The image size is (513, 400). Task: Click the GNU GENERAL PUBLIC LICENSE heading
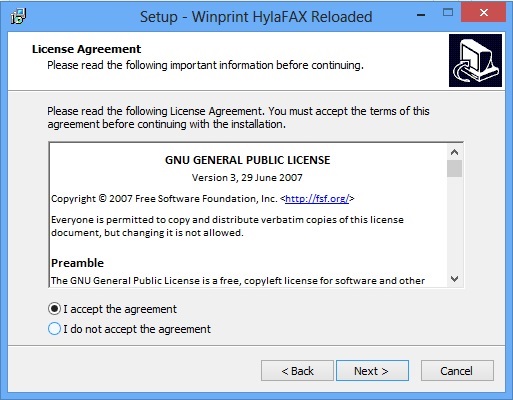pos(248,160)
